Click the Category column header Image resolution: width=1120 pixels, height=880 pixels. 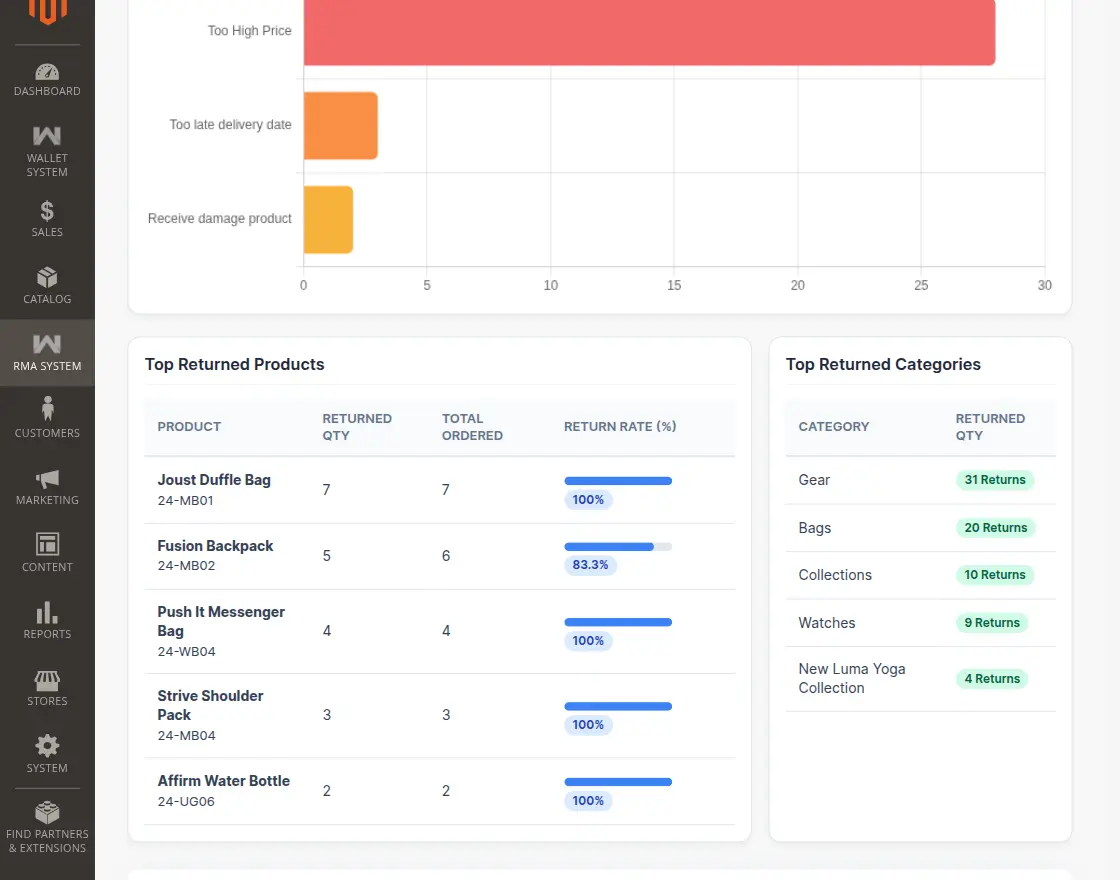(834, 426)
